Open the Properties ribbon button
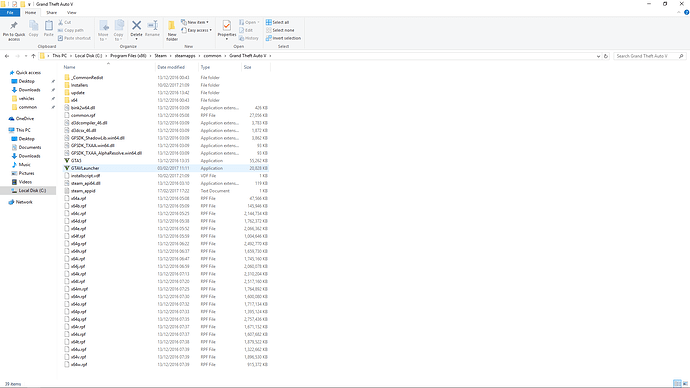 coord(227,30)
